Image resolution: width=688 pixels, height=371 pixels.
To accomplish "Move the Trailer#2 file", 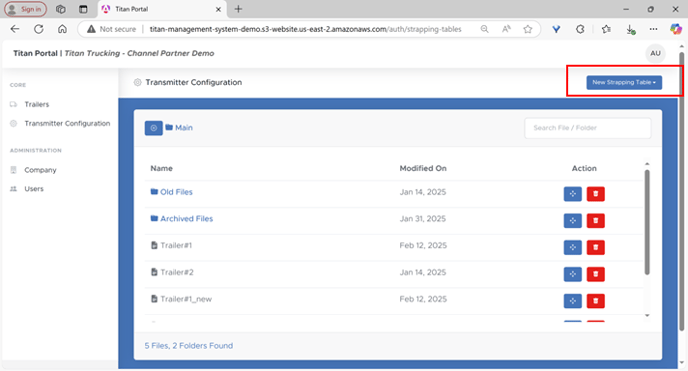I will pos(573,274).
